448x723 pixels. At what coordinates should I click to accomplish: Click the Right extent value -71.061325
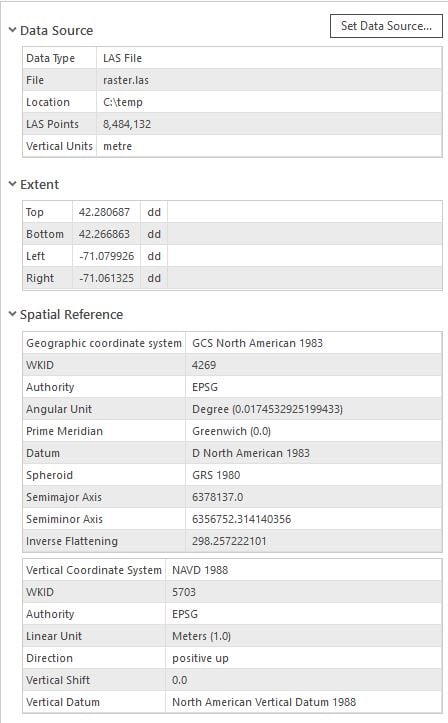coord(106,278)
